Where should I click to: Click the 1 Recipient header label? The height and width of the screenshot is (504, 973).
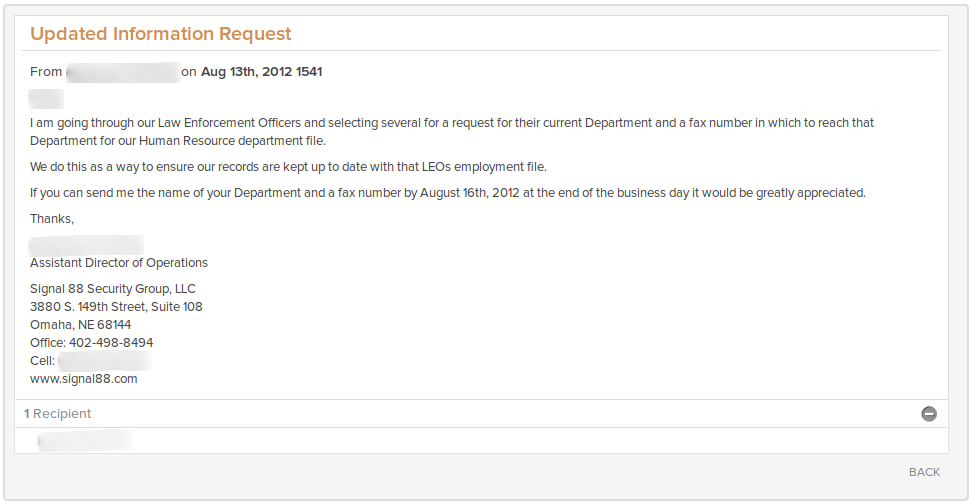coord(58,414)
